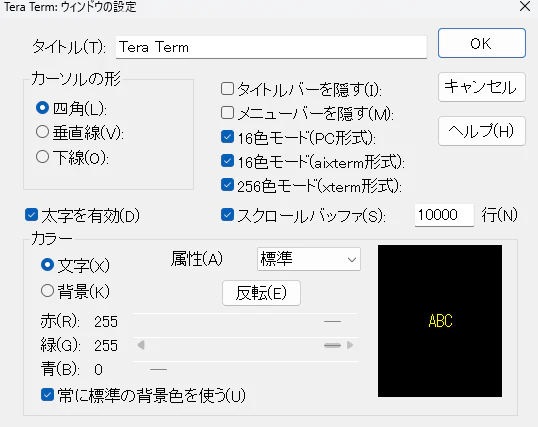The image size is (538, 427).
Task: Select 文字(X) color radio button
Action: pyautogui.click(x=47, y=265)
